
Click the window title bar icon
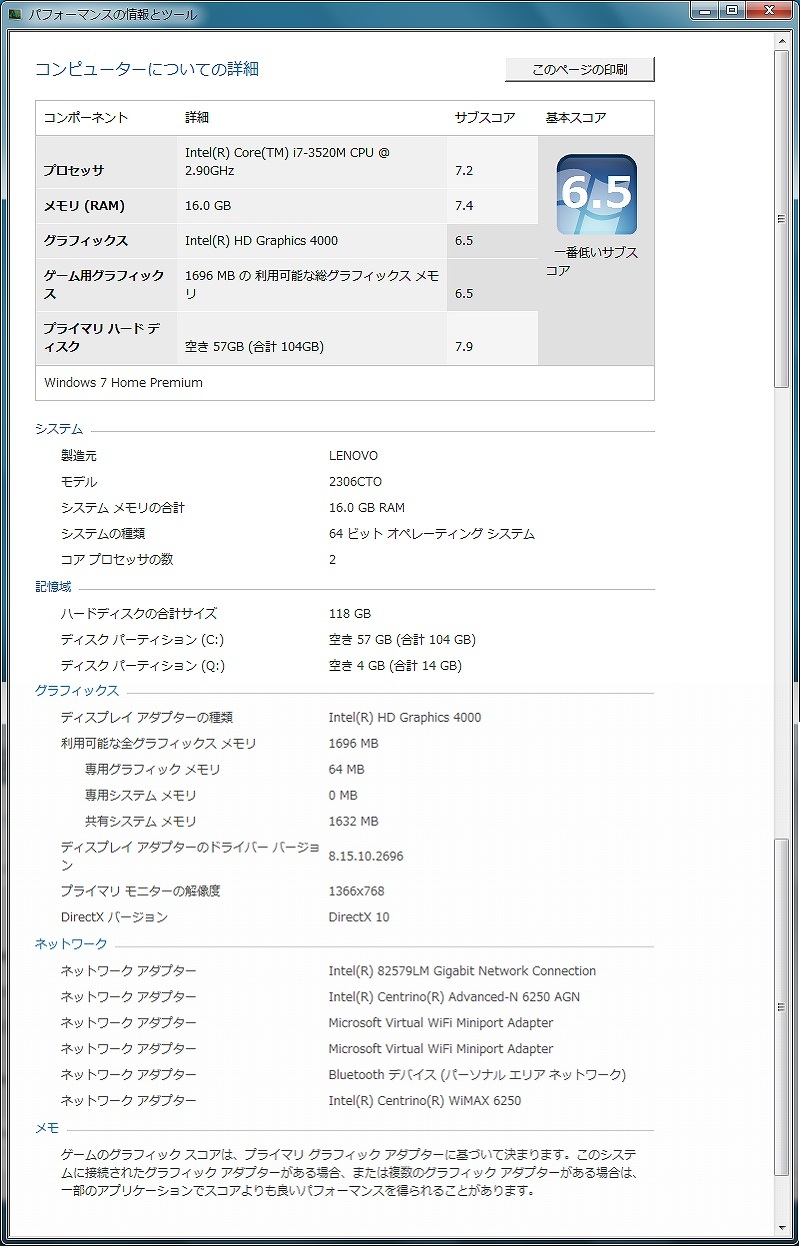[15, 14]
